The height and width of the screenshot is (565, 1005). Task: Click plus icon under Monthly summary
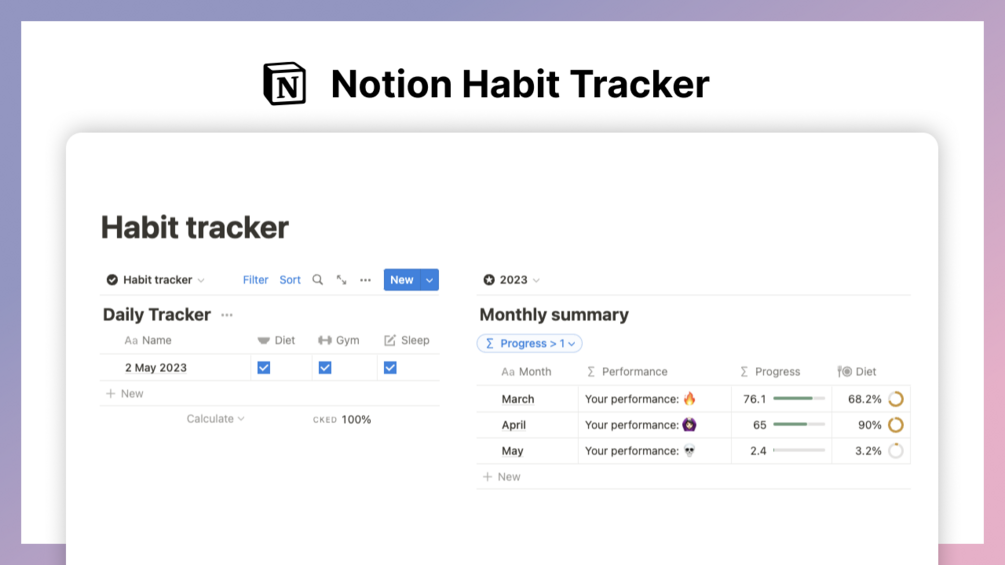487,477
